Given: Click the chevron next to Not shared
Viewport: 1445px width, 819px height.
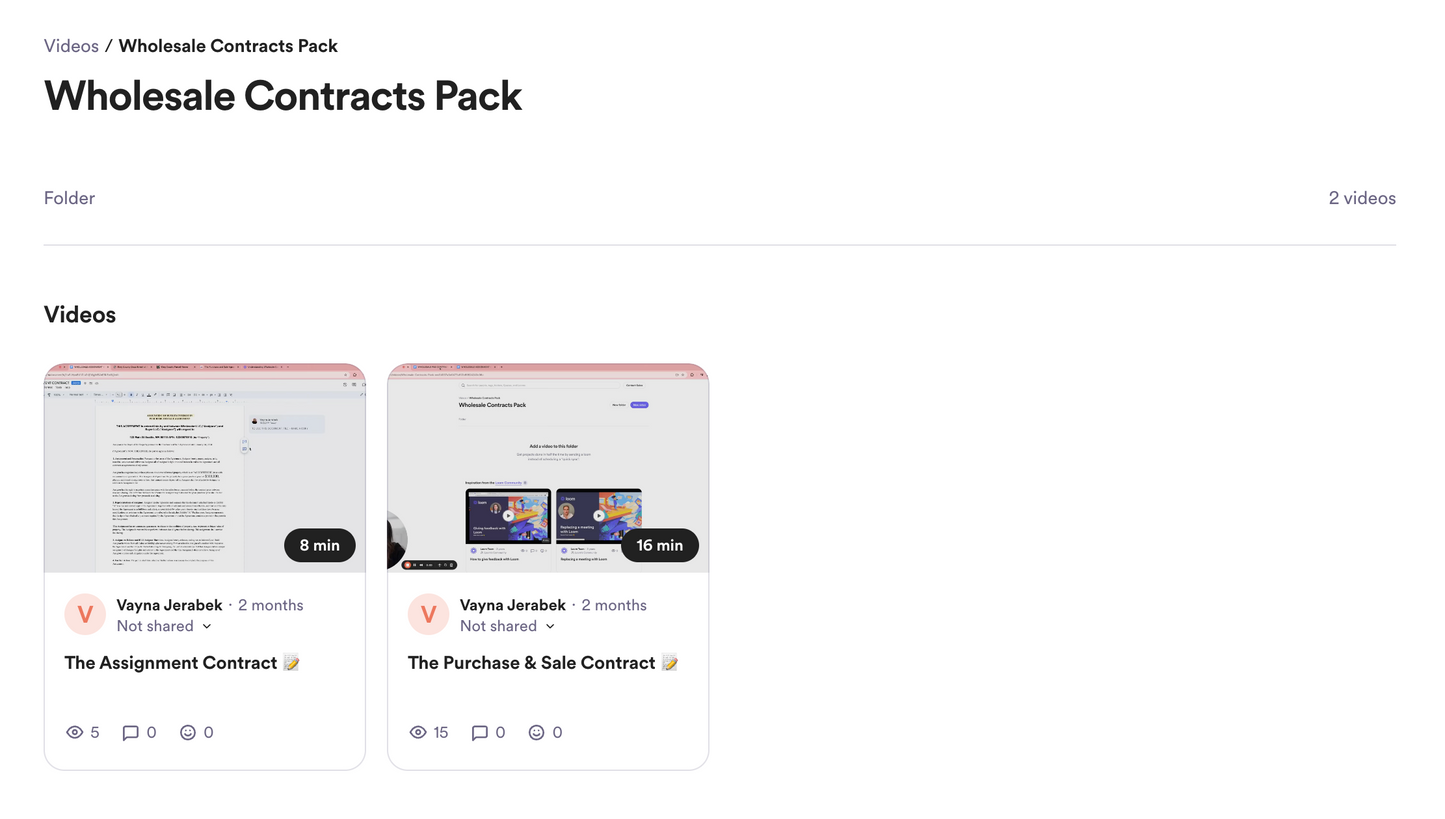Looking at the screenshot, I should point(207,626).
